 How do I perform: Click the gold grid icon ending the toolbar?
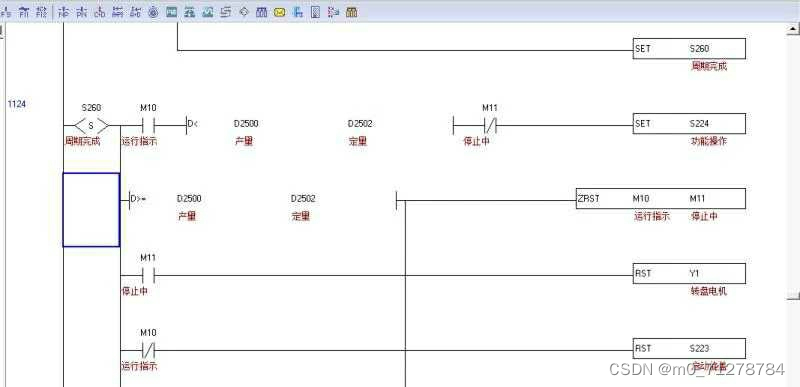click(352, 12)
